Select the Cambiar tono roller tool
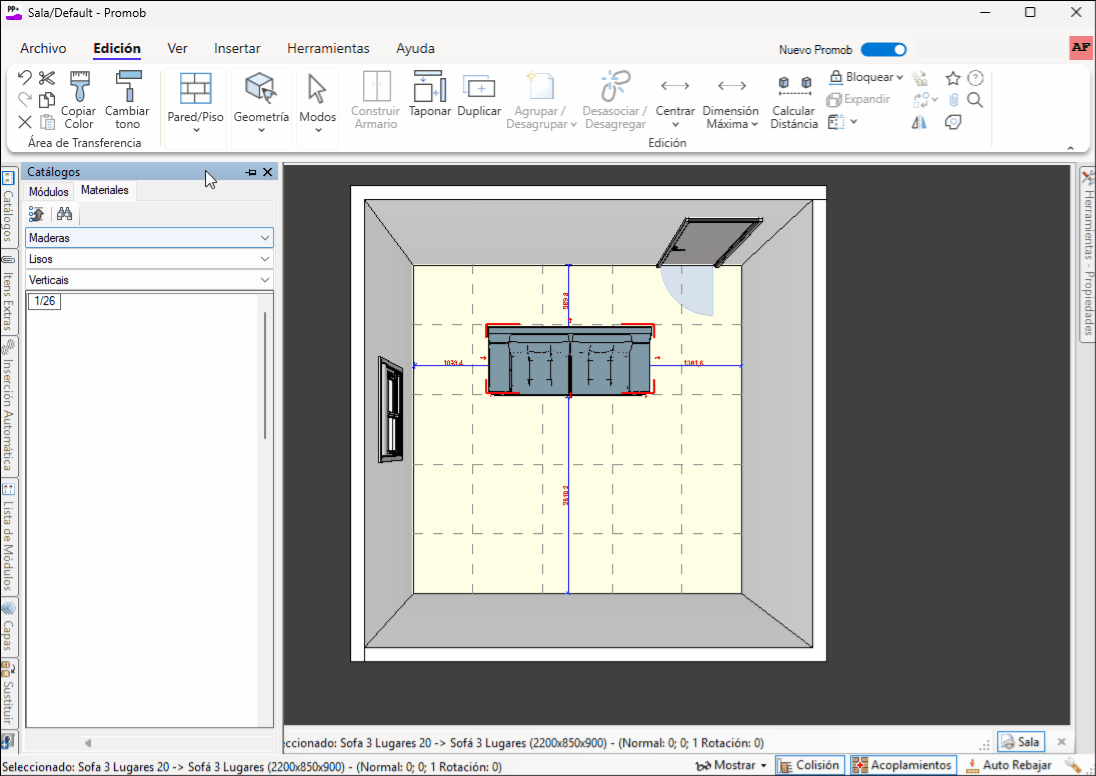 [127, 87]
